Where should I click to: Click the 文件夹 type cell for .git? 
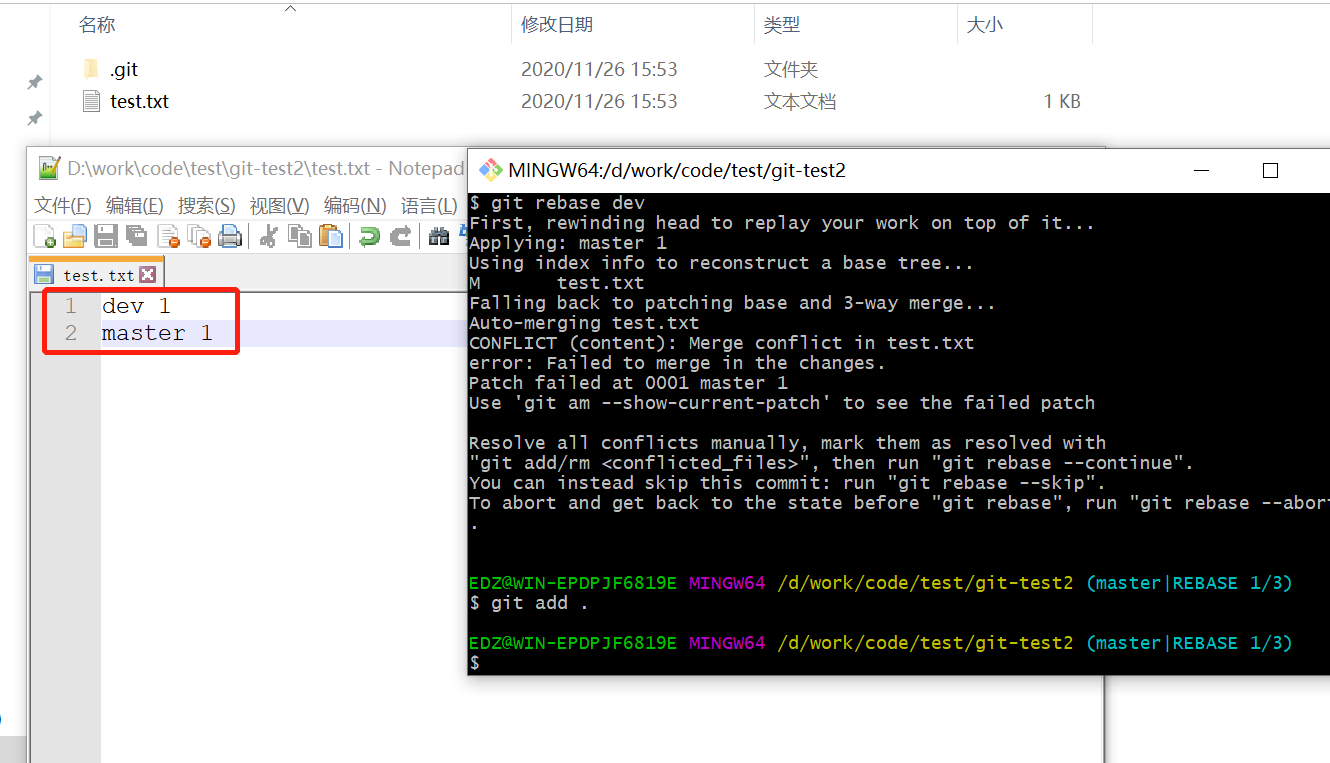791,70
